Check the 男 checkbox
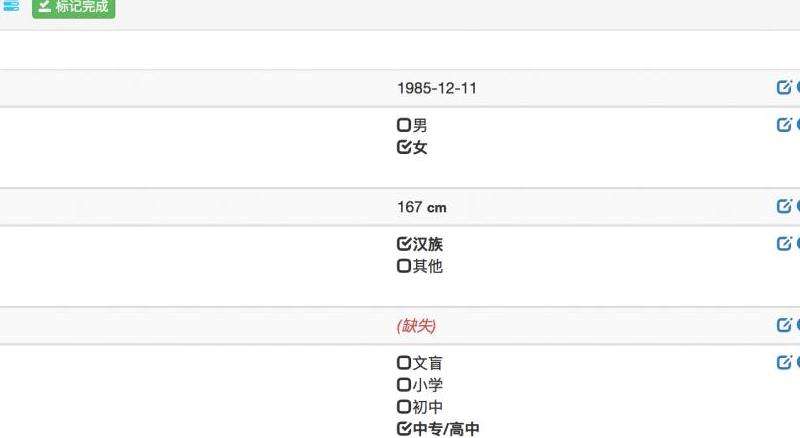Image resolution: width=800 pixels, height=438 pixels. 404,125
